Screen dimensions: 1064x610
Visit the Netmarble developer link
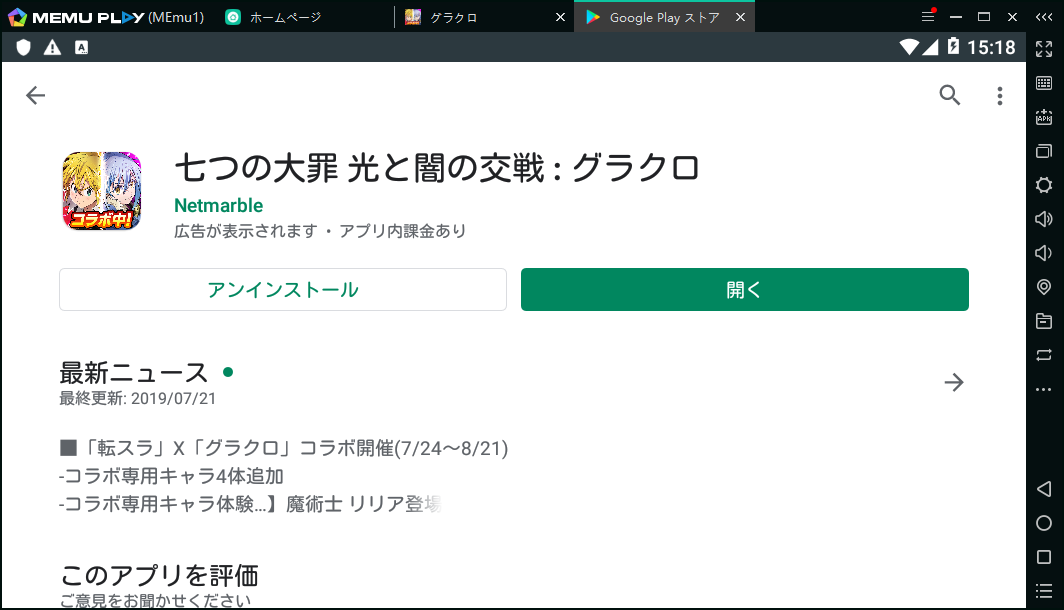[x=218, y=205]
